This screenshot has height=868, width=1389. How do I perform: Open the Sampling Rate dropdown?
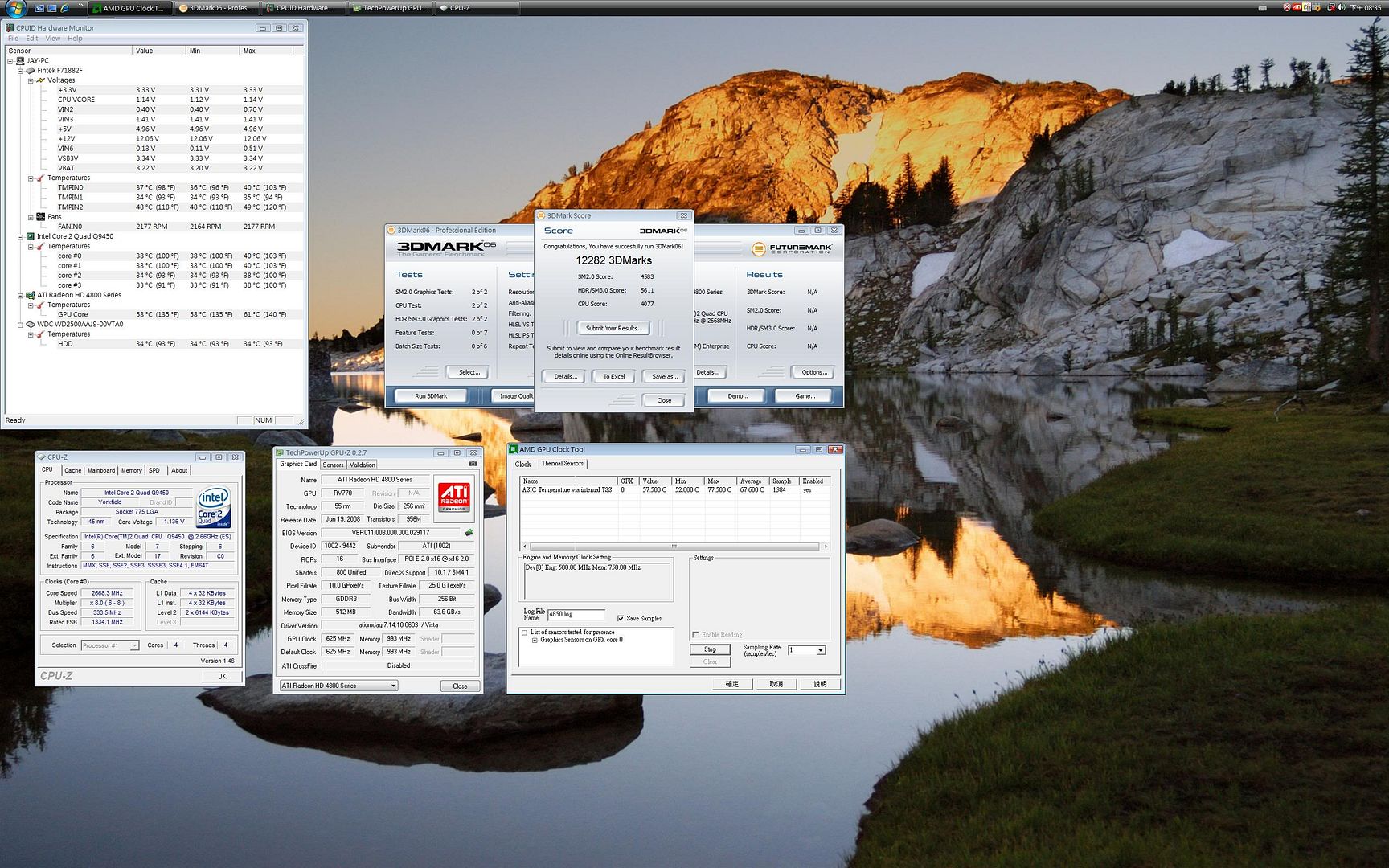coord(820,650)
